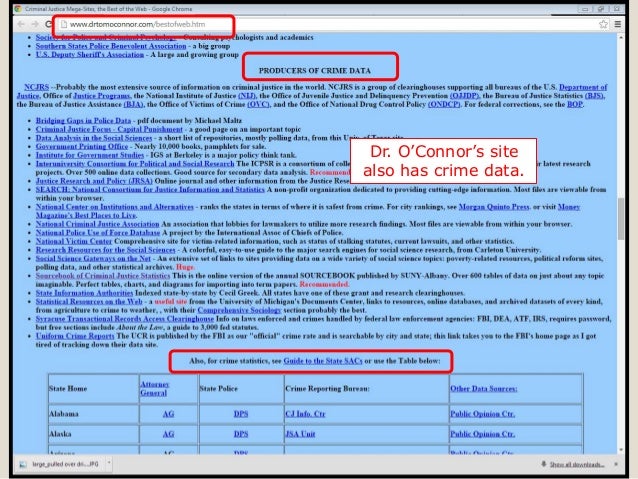Open Uniform Crime Reports link
This screenshot has height=479, width=638.
(x=75, y=336)
